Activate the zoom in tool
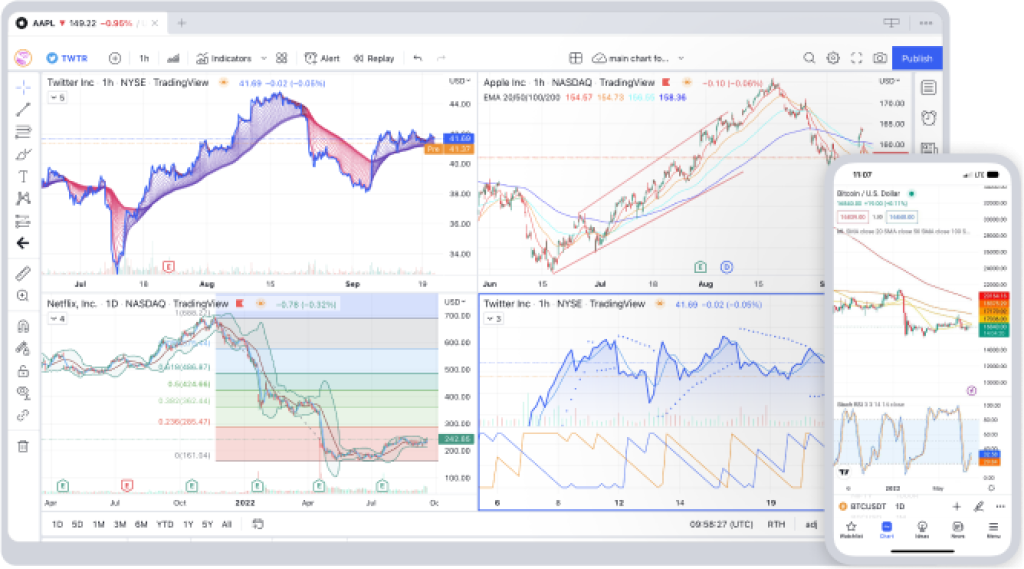Image resolution: width=1024 pixels, height=569 pixels. pos(23,296)
